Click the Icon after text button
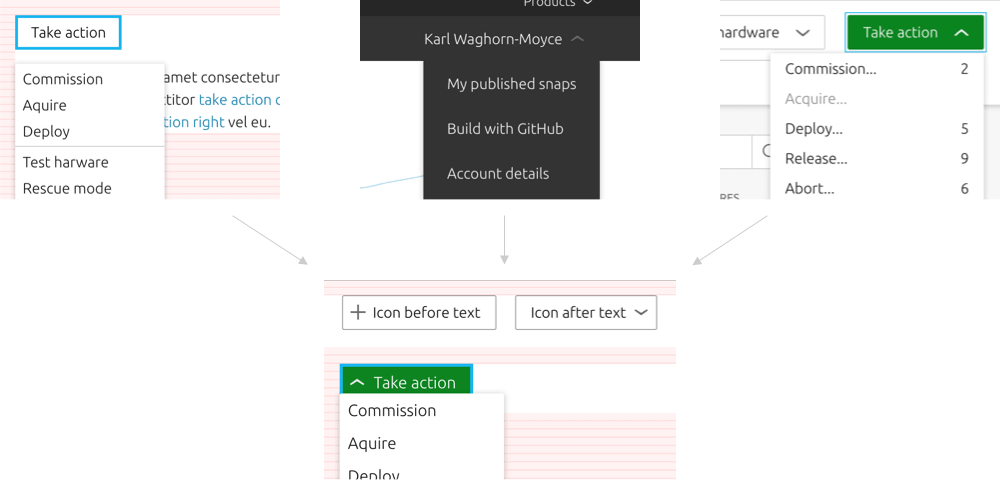 pos(586,312)
